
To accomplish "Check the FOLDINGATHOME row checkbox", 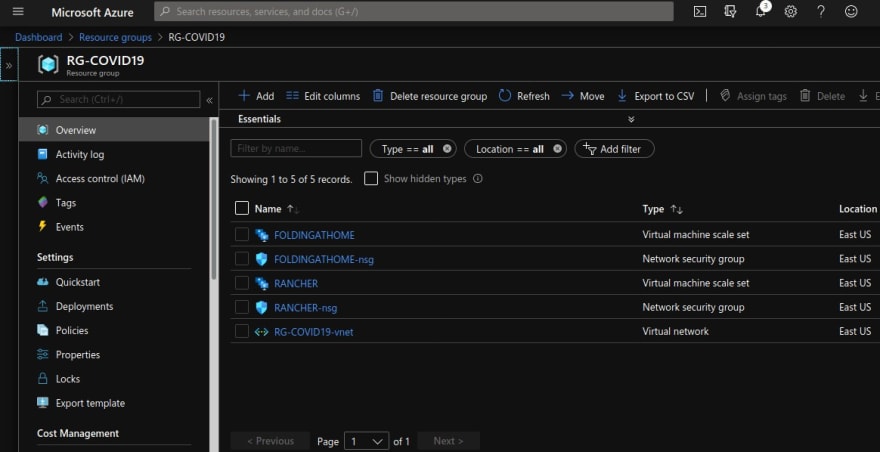I will (x=242, y=234).
